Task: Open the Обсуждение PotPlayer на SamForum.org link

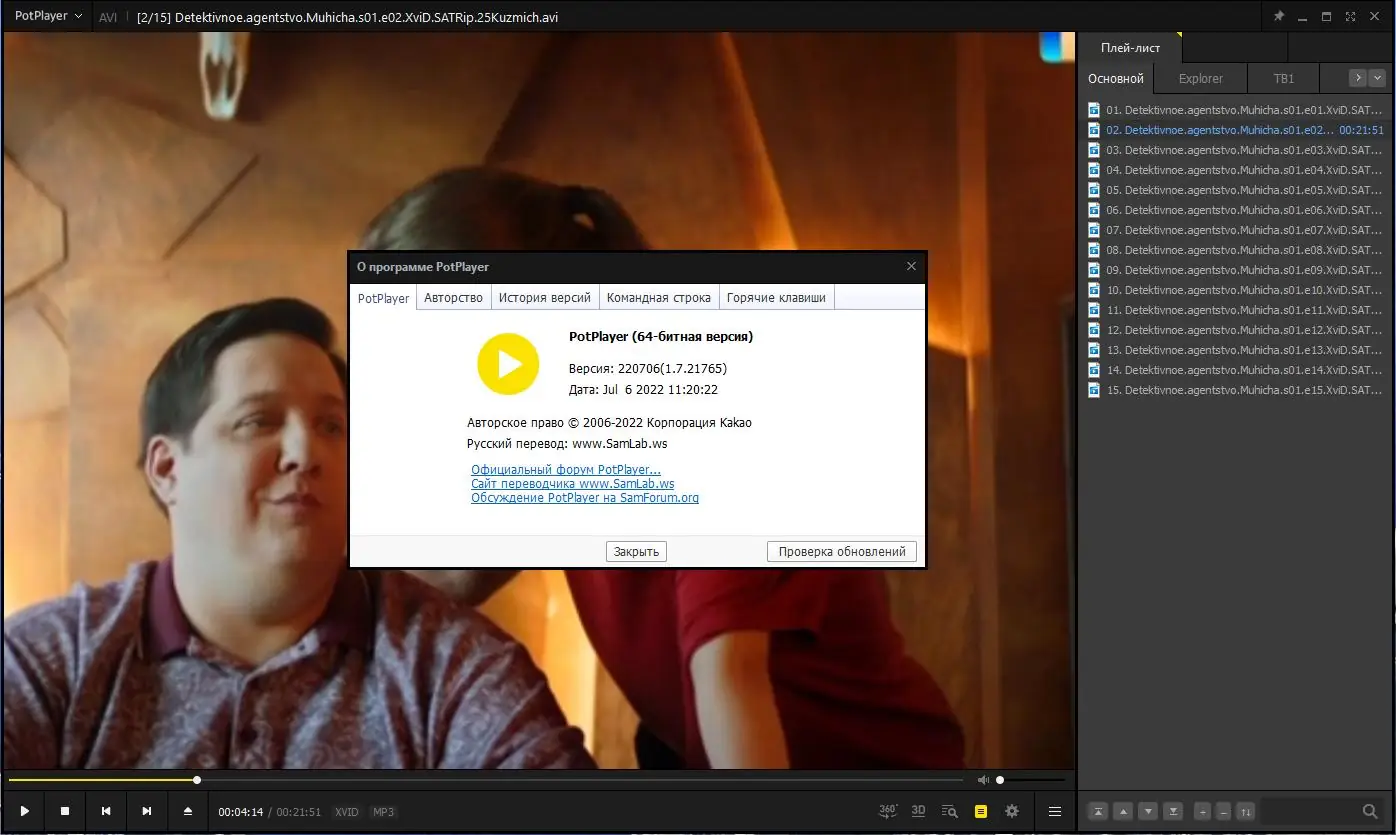Action: (585, 498)
